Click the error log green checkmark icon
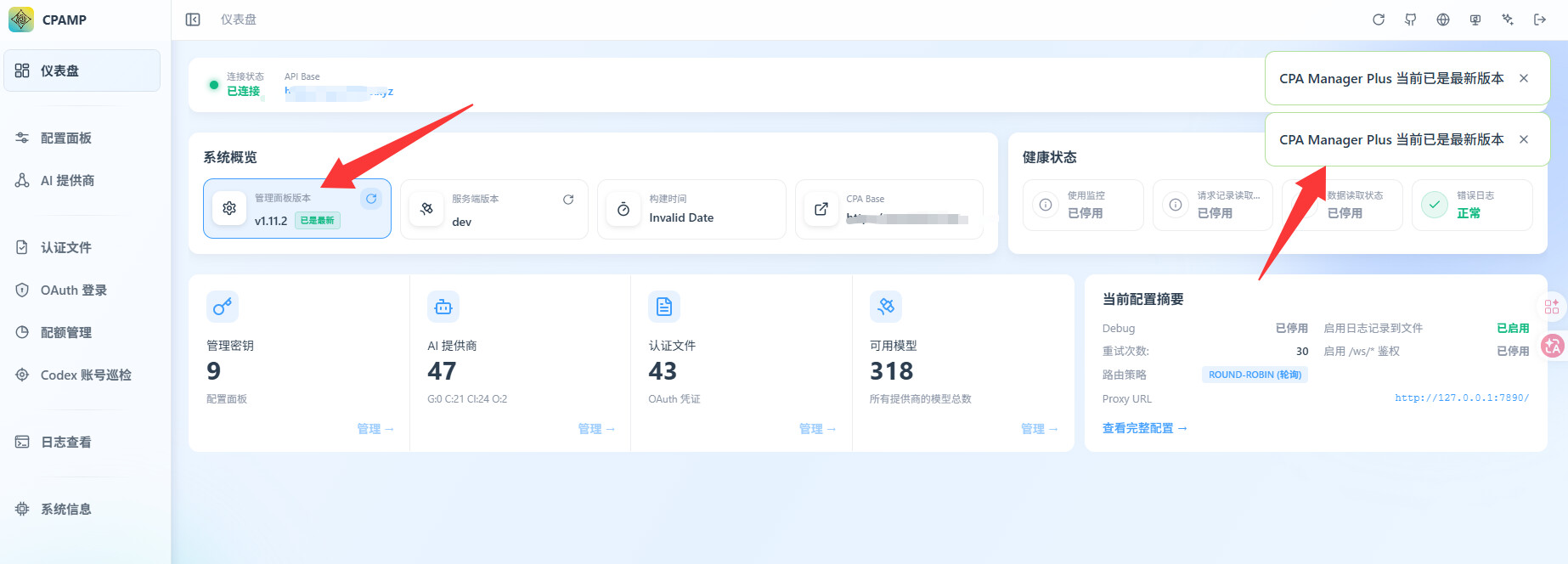This screenshot has height=564, width=1568. coord(1435,205)
